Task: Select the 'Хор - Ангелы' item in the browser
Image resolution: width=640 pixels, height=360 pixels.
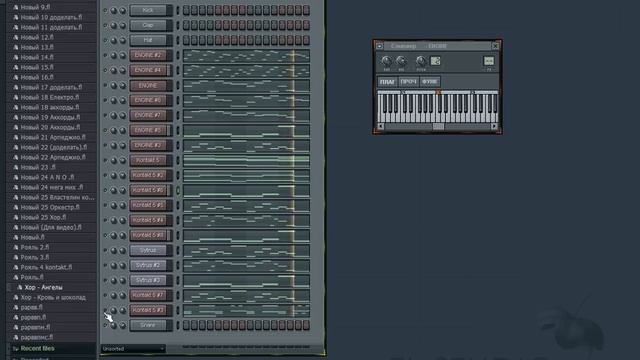Action: point(44,287)
